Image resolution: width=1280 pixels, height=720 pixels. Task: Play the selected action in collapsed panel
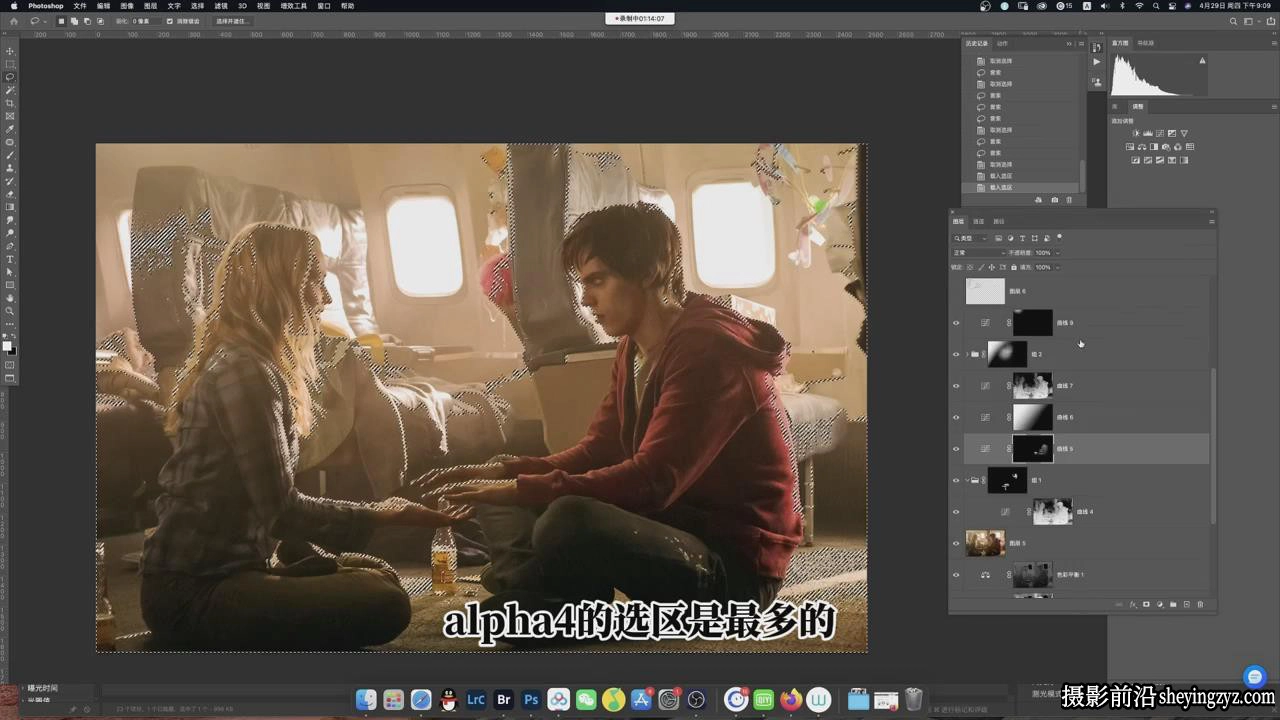(1097, 62)
